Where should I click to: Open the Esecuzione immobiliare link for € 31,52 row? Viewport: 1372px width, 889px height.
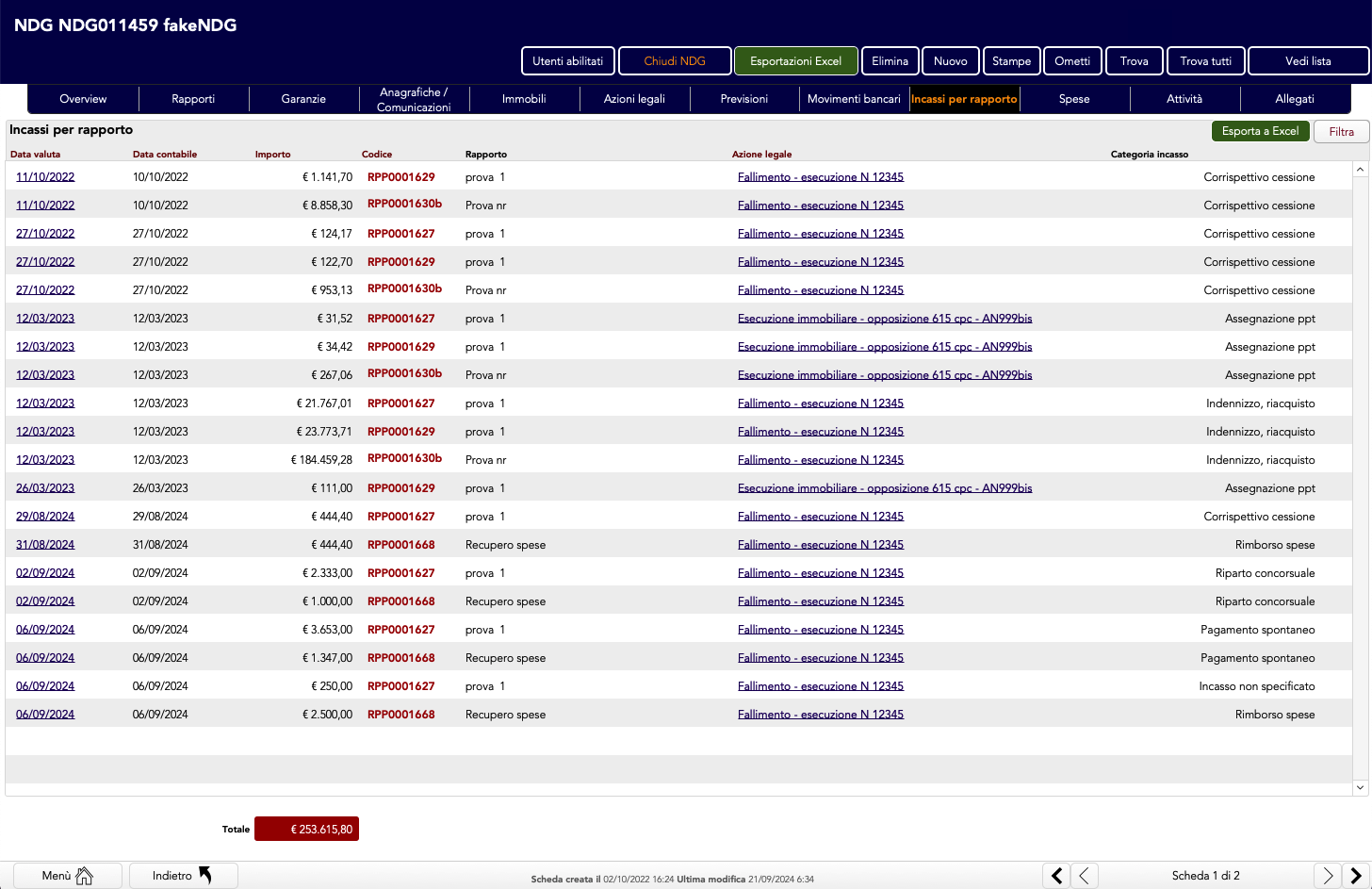(884, 319)
